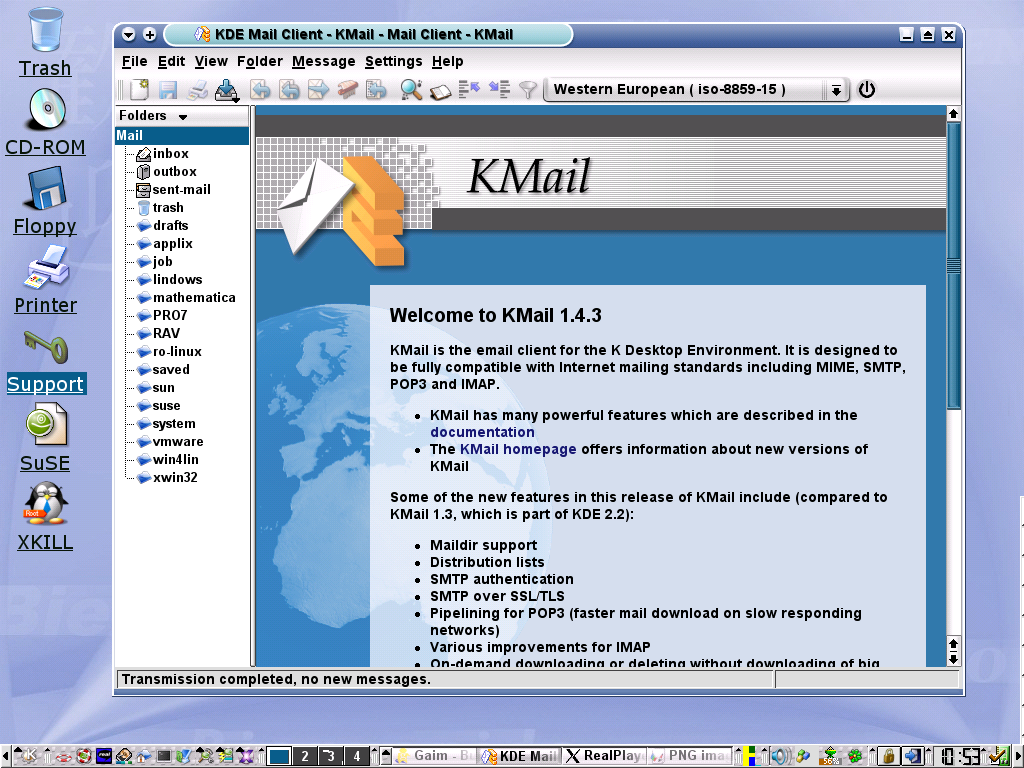Select the saved folder

pos(170,370)
